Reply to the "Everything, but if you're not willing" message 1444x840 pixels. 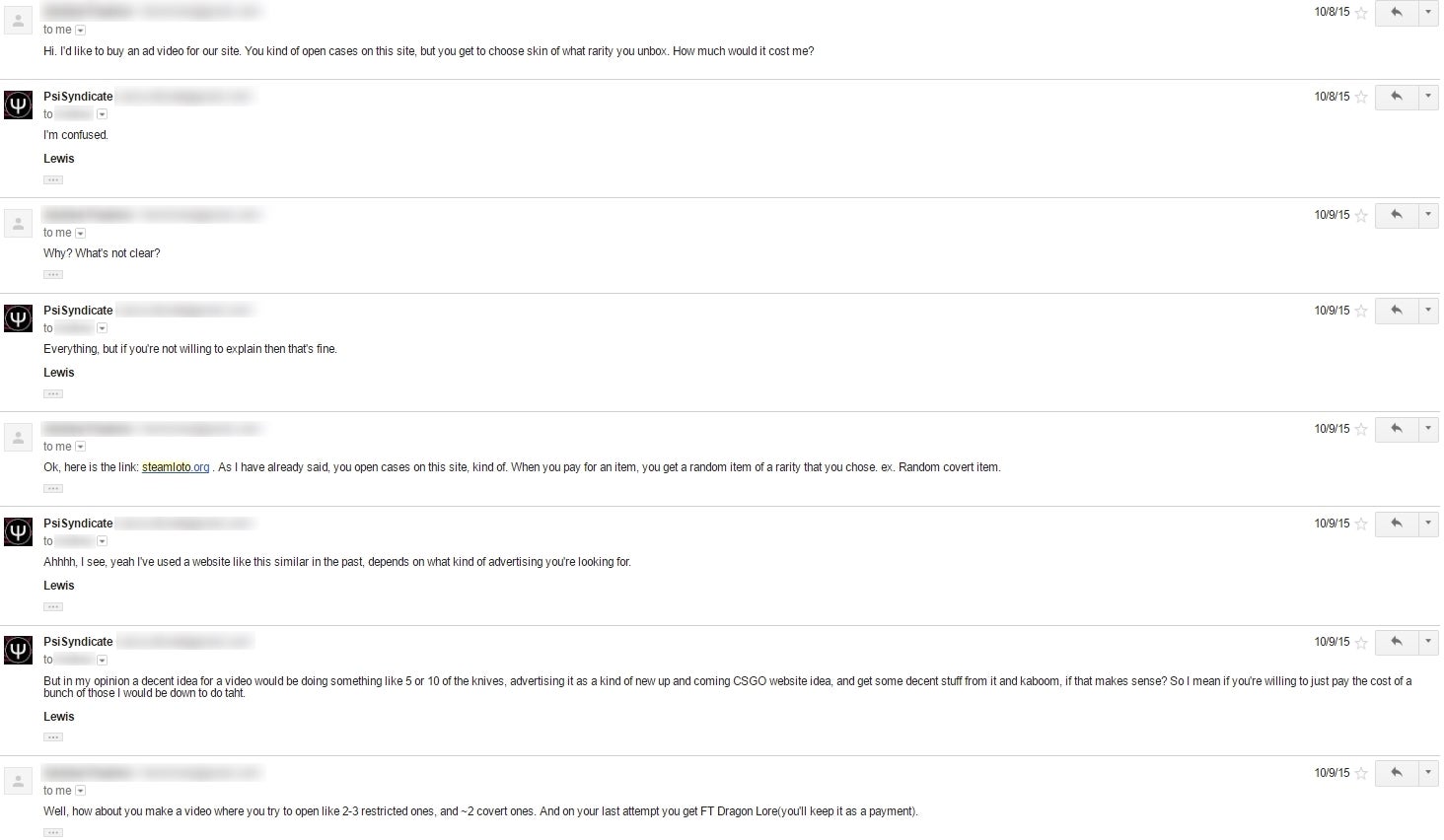tap(1396, 311)
